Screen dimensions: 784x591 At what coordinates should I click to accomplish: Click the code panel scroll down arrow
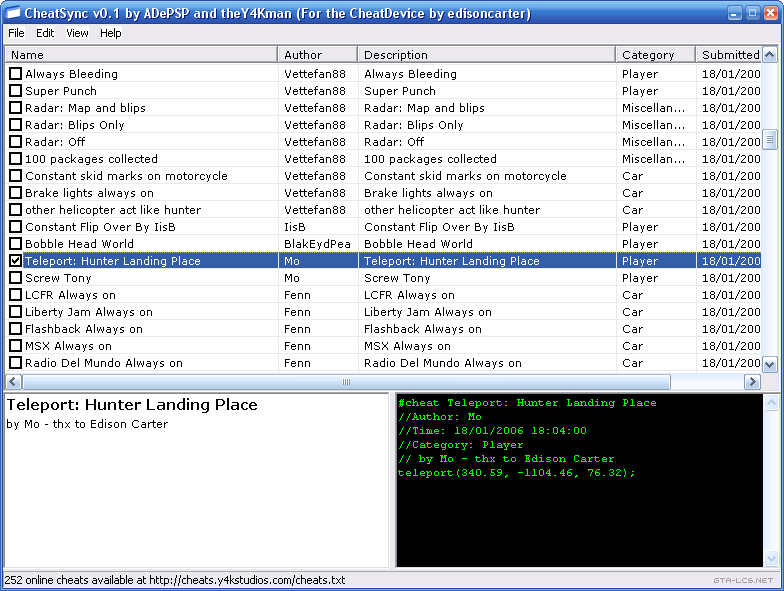pyautogui.click(x=771, y=558)
